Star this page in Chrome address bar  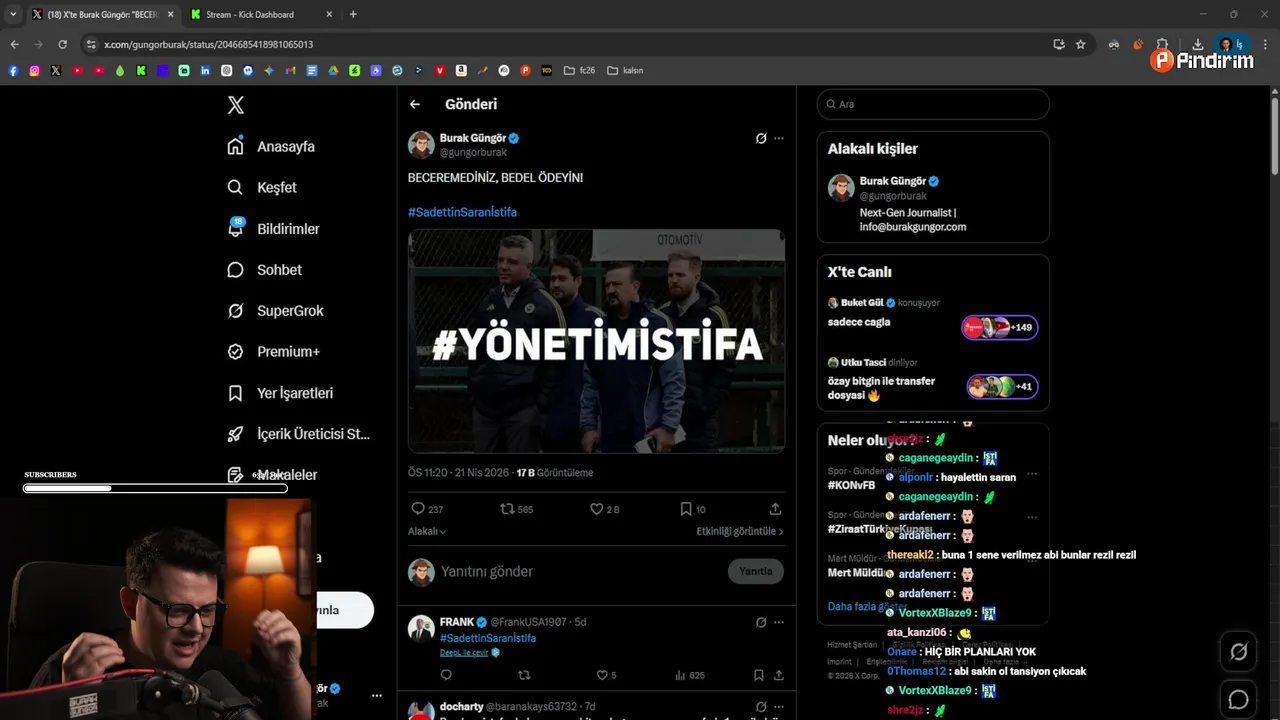point(1081,44)
